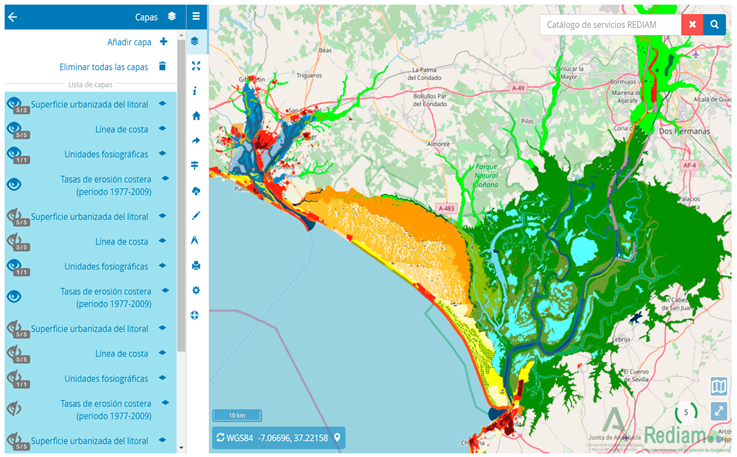Select the pencil drawing tool
Screen dimensions: 737x457
[x=196, y=215]
